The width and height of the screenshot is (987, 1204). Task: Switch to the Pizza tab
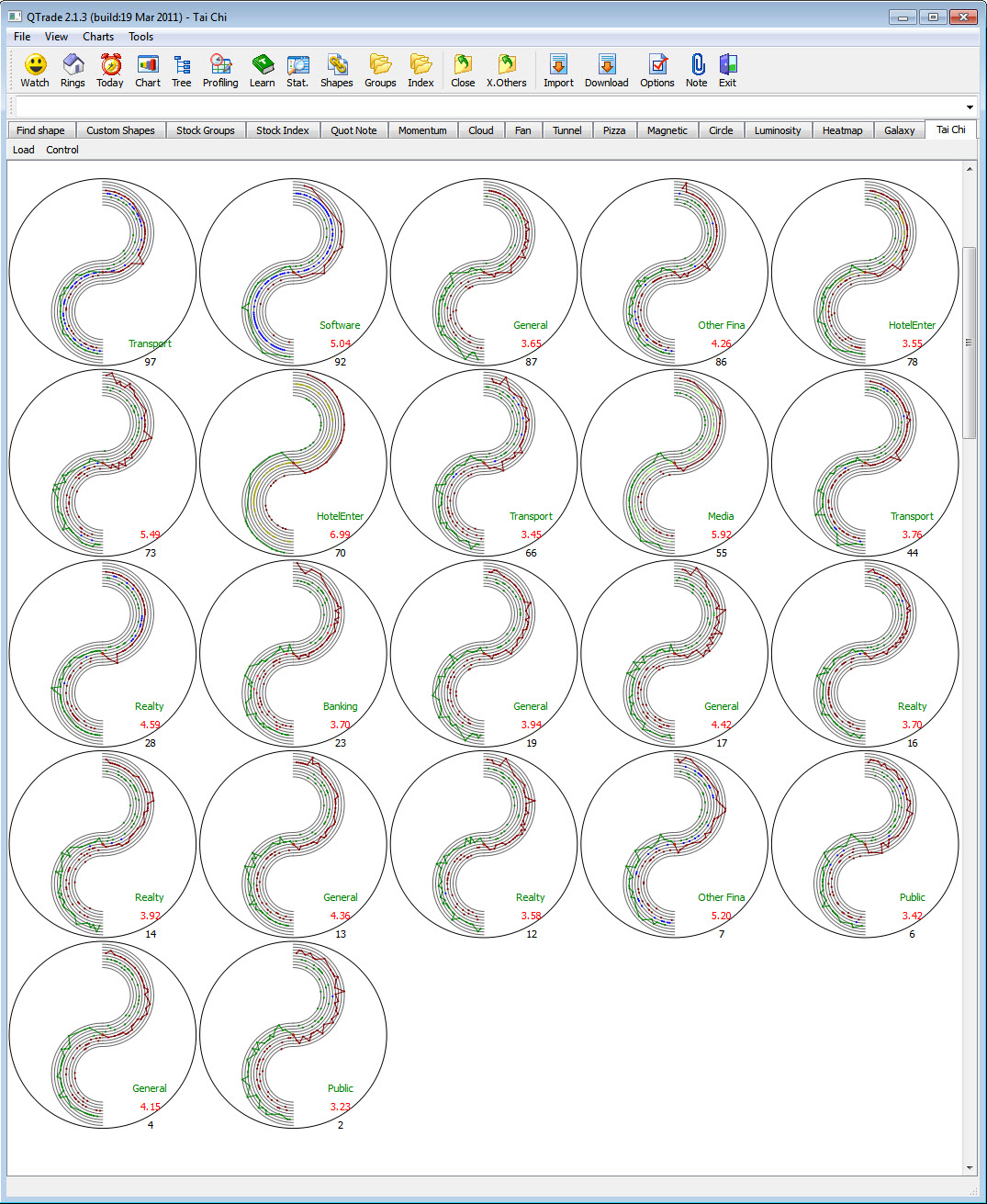tap(614, 129)
